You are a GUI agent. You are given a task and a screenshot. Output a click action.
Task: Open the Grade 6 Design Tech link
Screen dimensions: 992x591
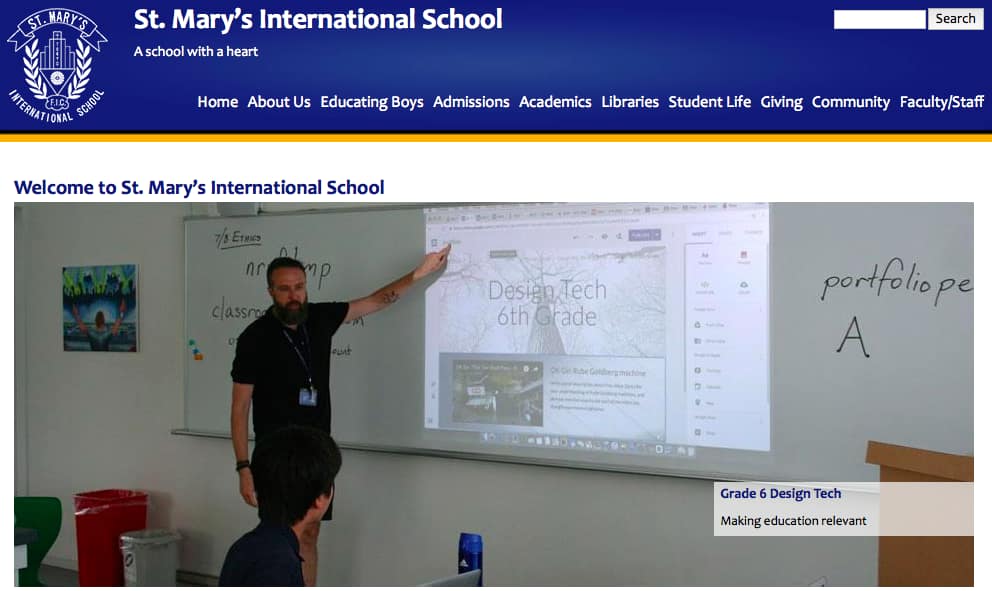click(x=781, y=494)
